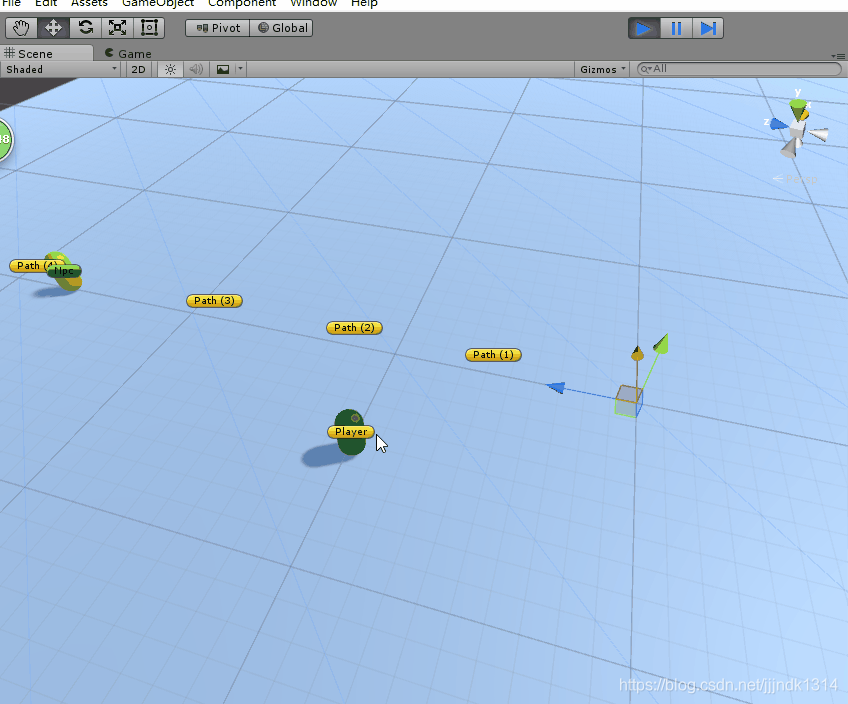This screenshot has width=848, height=704.
Task: Open the Window menu
Action: (x=314, y=3)
